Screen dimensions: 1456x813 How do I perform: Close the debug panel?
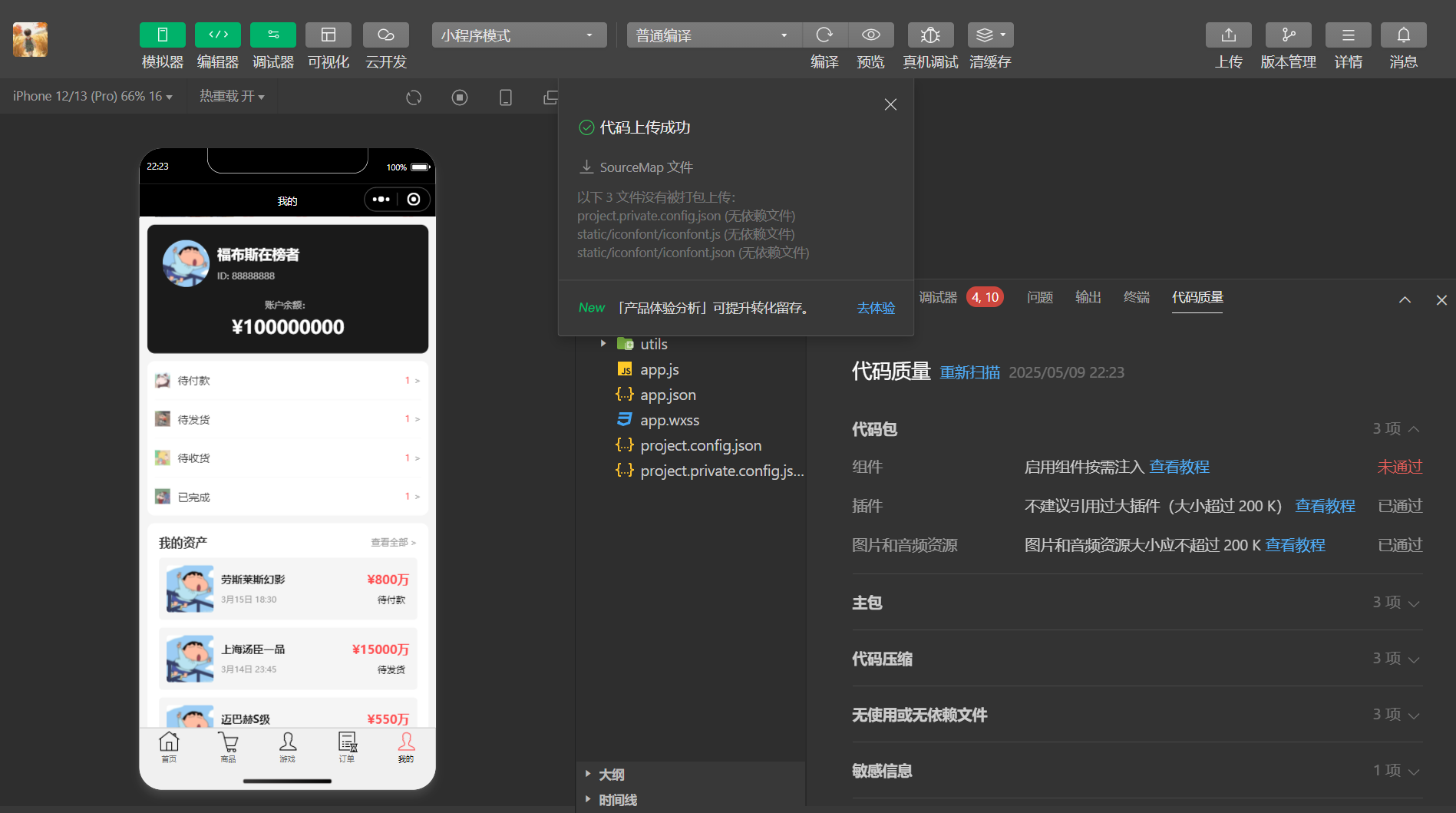[1441, 300]
